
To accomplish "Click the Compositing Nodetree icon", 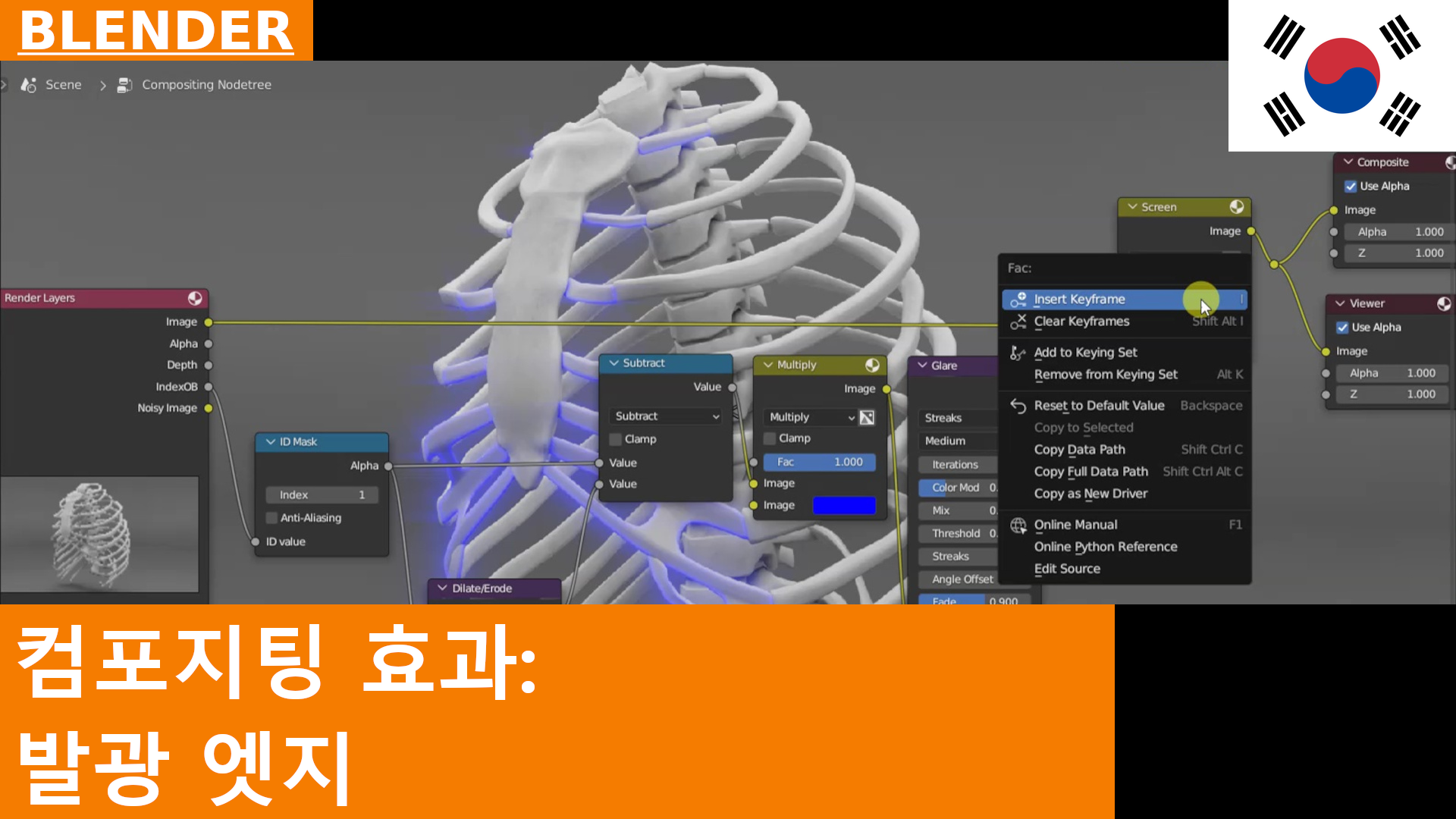I will click(124, 85).
